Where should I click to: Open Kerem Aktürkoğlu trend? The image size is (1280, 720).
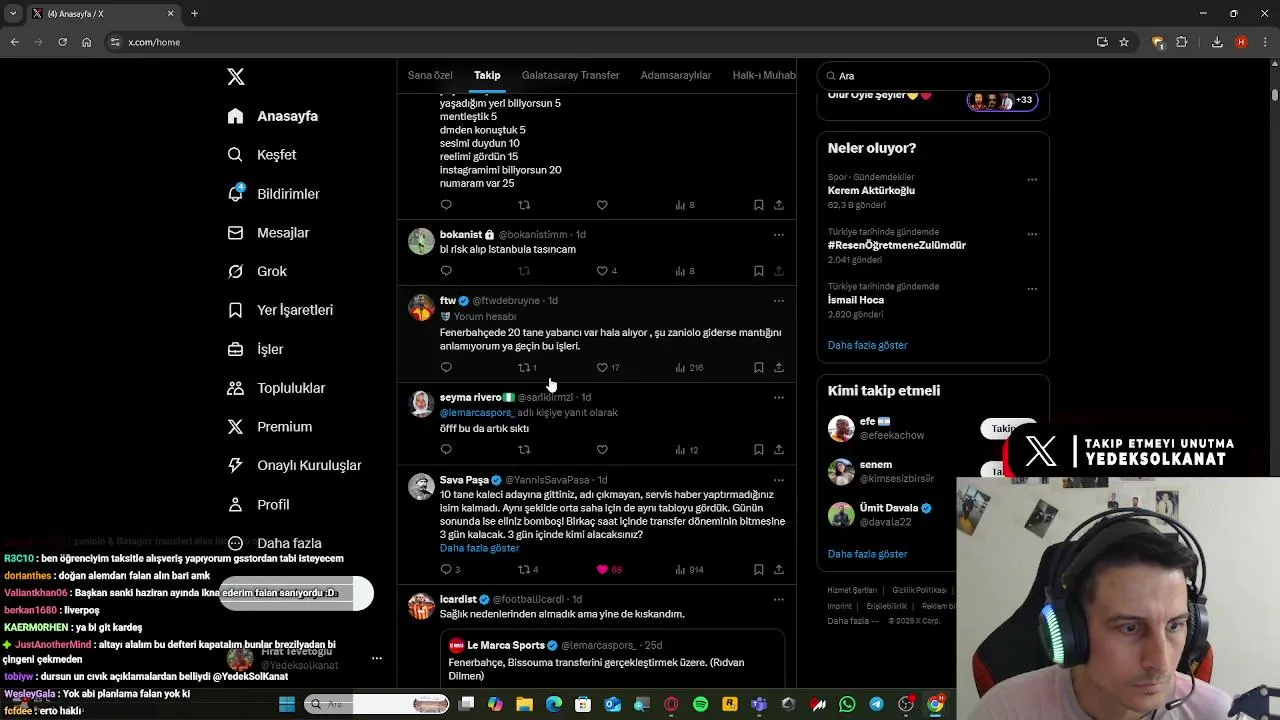coord(871,190)
